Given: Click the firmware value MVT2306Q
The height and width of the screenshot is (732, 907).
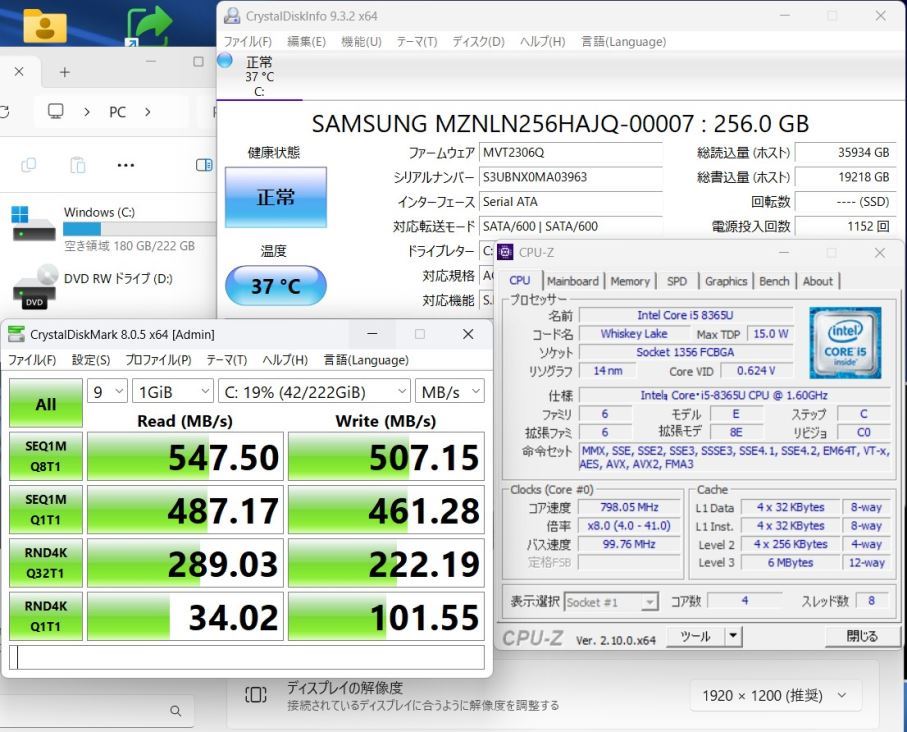Looking at the screenshot, I should (x=570, y=153).
